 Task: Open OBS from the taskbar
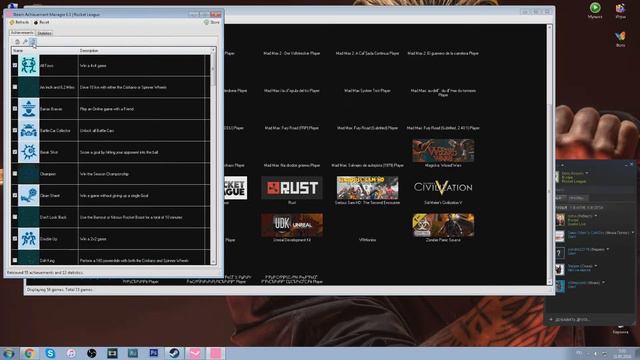click(x=92, y=353)
